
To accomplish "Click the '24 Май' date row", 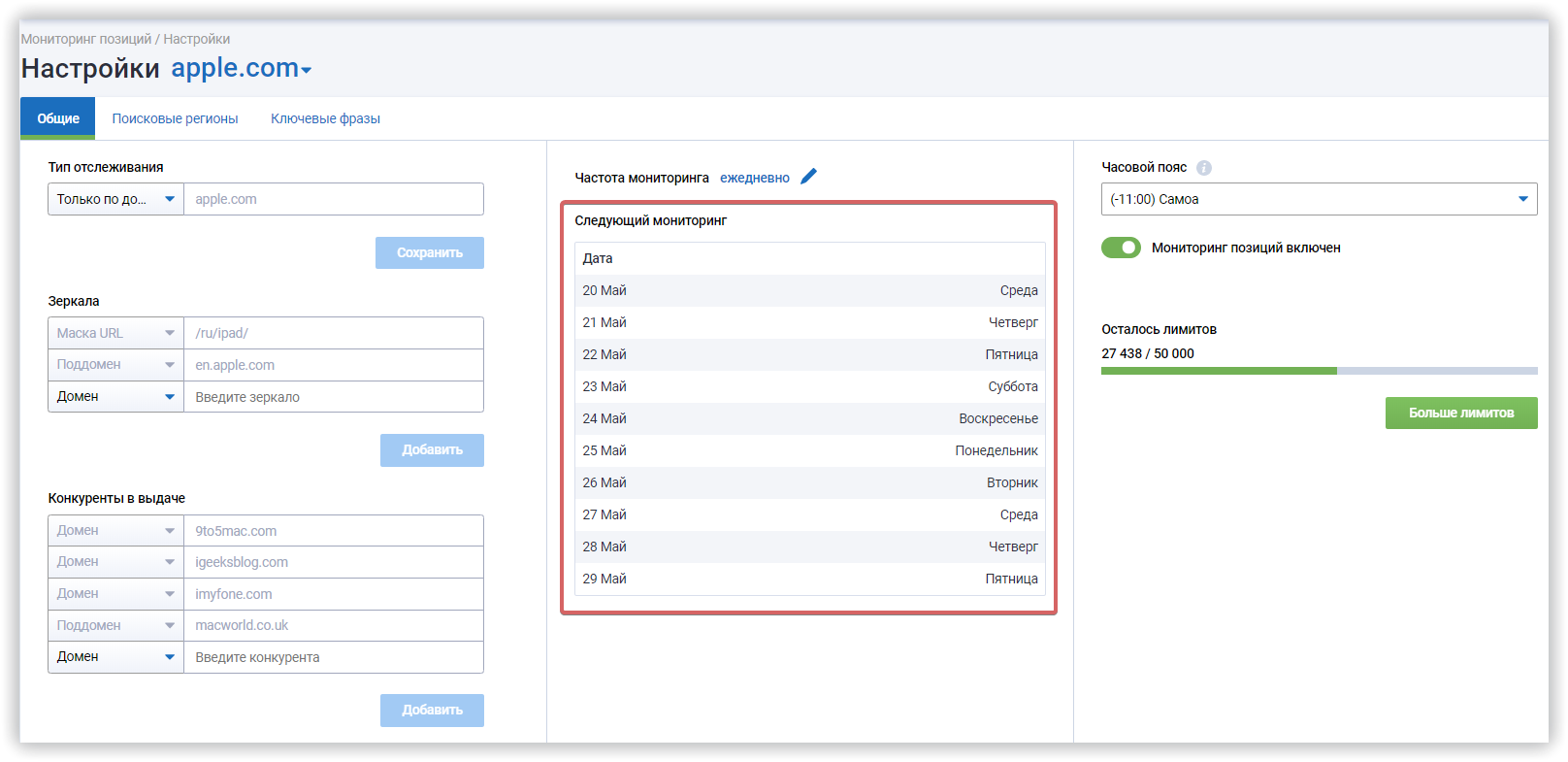I will pyautogui.click(x=810, y=418).
